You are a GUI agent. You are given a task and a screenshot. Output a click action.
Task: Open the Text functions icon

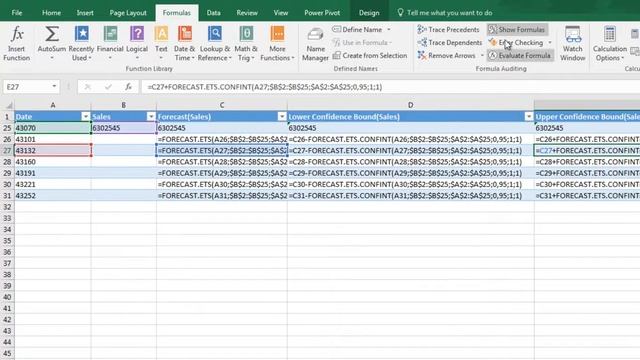[161, 34]
